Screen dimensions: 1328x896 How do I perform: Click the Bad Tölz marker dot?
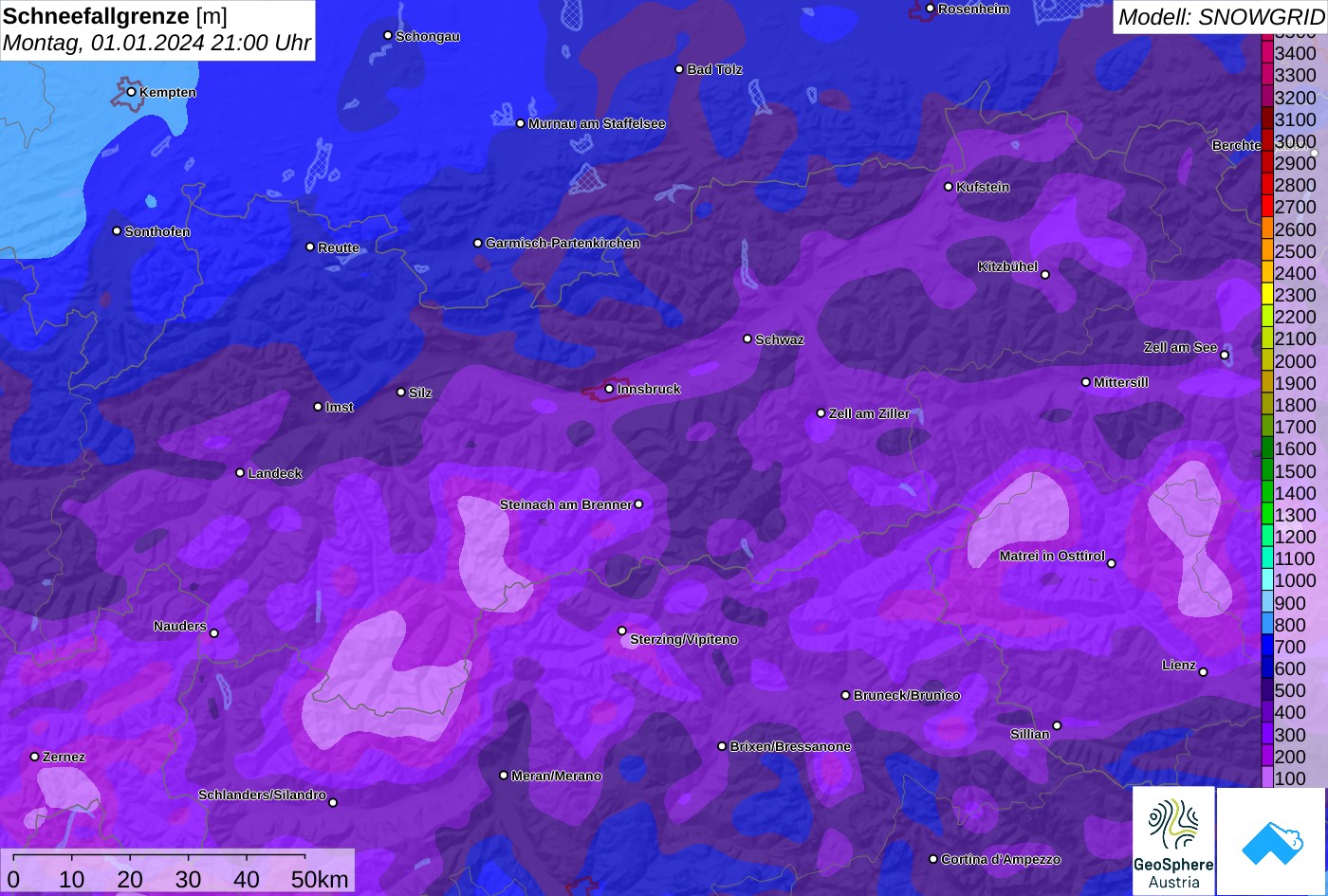(x=679, y=69)
